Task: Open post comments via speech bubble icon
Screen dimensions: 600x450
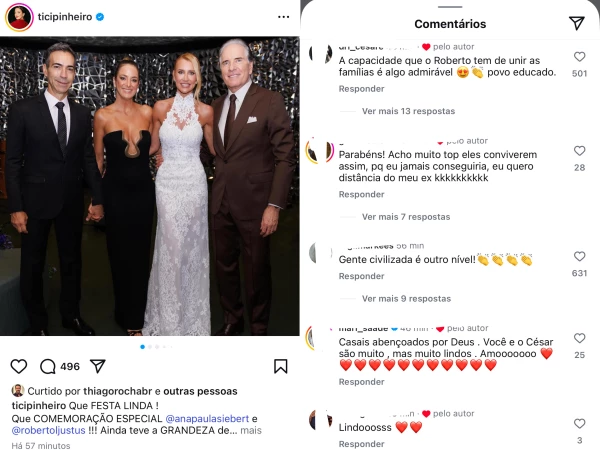Action: pyautogui.click(x=47, y=367)
